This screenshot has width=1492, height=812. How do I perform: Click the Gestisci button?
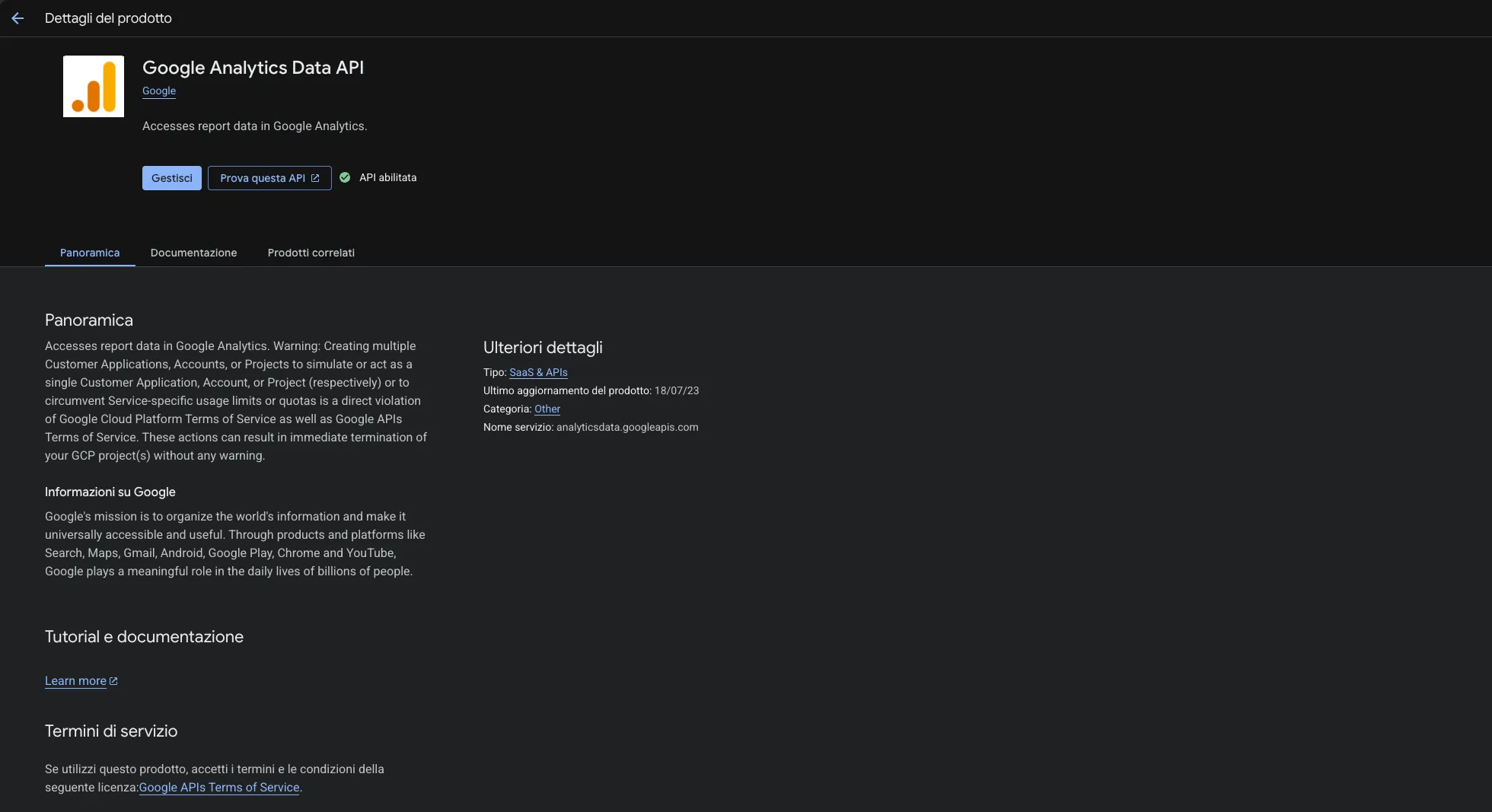[172, 178]
